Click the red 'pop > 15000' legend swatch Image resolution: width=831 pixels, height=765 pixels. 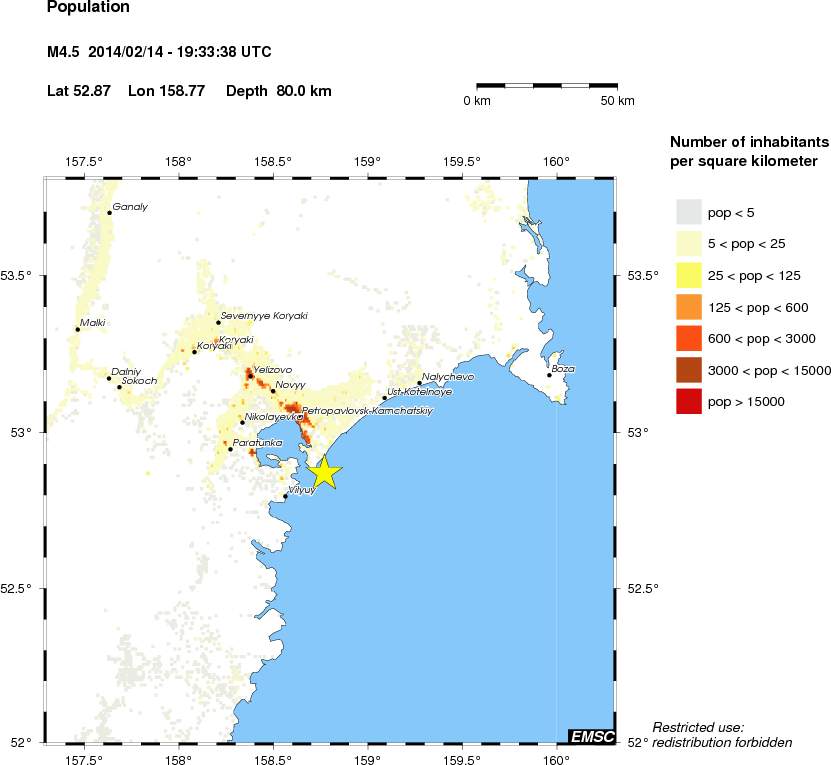(x=688, y=402)
